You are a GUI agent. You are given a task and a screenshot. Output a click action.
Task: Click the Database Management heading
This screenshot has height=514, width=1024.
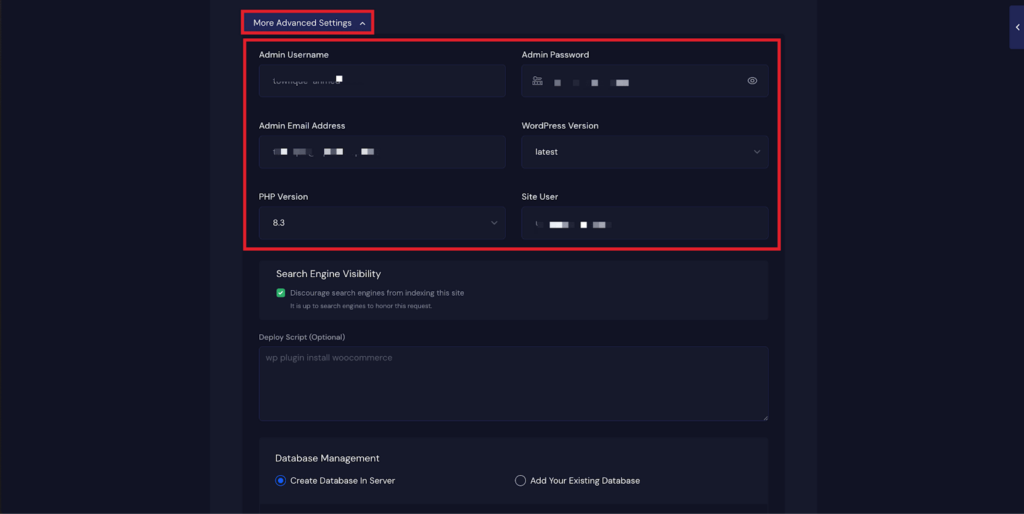click(327, 458)
